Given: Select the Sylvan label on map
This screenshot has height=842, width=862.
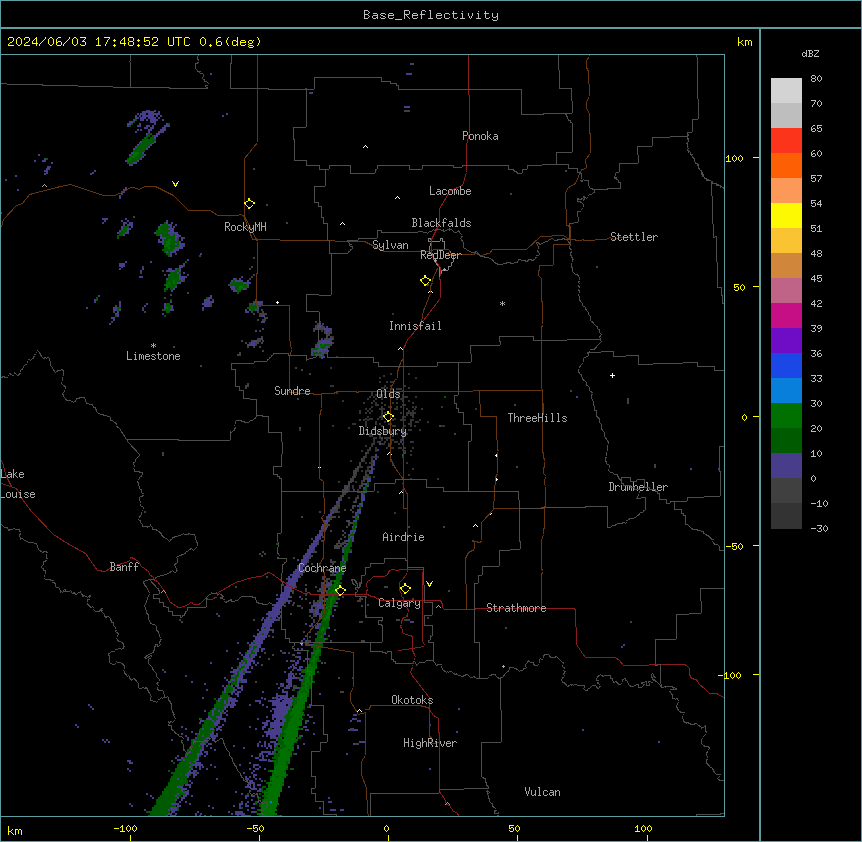Looking at the screenshot, I should coord(390,245).
